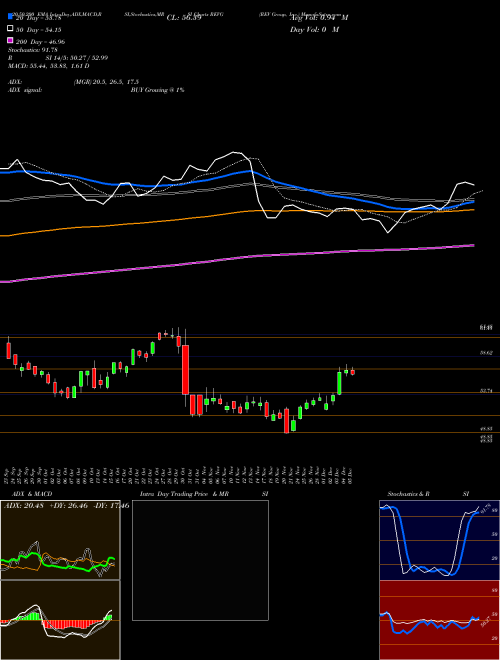Select the '200 Day - 46.96' legend text

[x=40, y=42]
